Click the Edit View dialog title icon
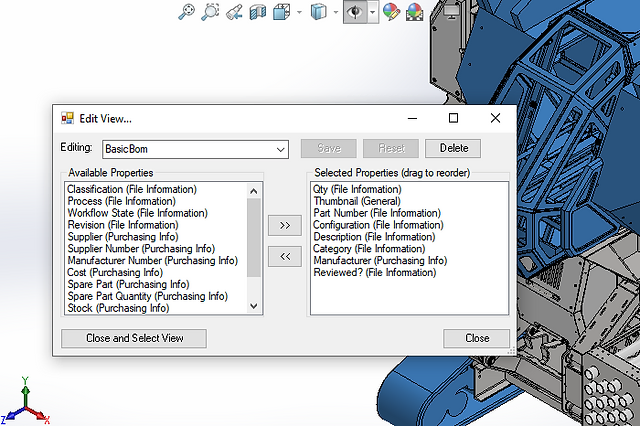The width and height of the screenshot is (640, 426). pyautogui.click(x=67, y=118)
